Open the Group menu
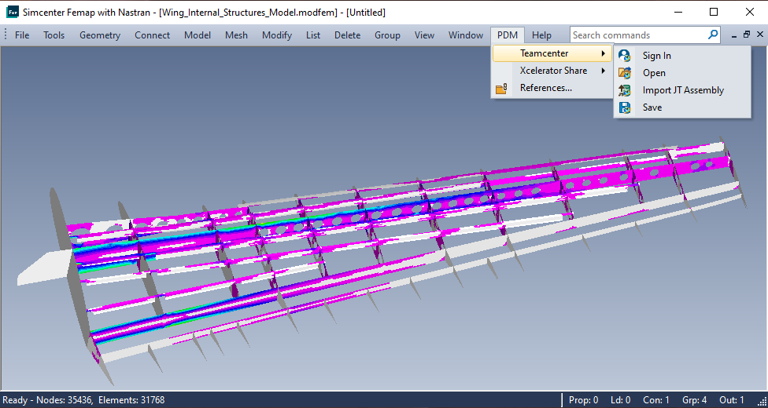 387,35
